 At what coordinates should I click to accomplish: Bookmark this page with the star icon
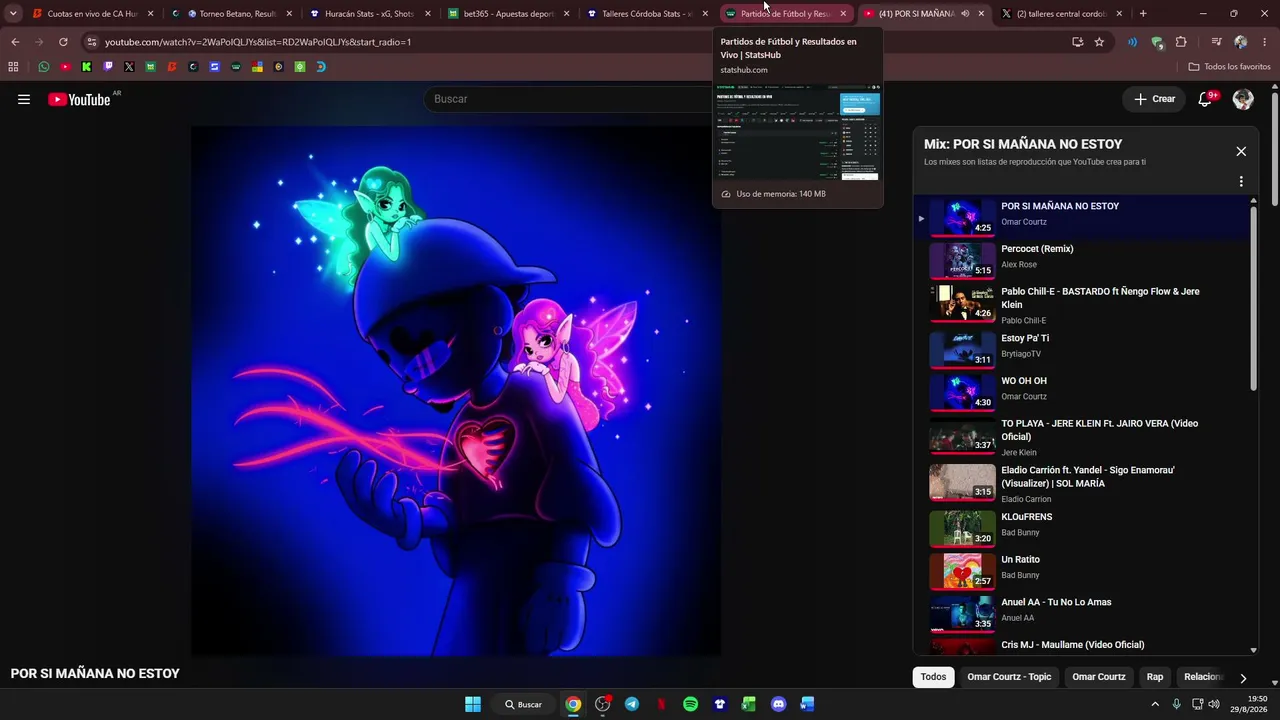1099,42
